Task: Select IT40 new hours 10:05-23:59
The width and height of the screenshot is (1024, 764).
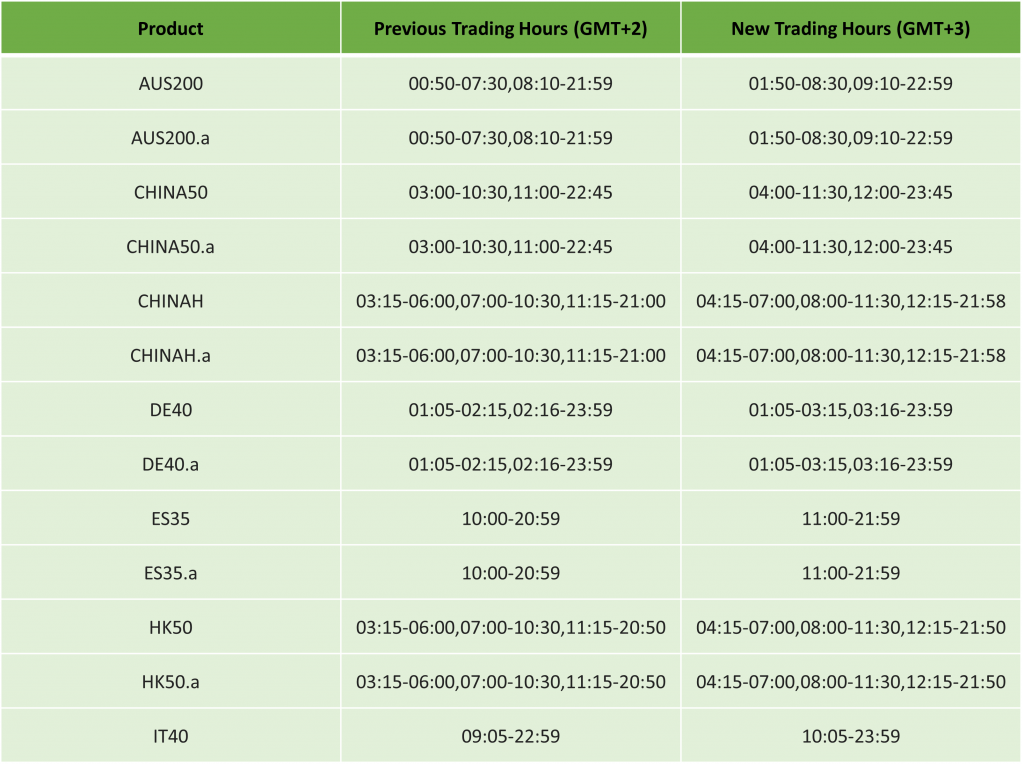Action: (851, 737)
